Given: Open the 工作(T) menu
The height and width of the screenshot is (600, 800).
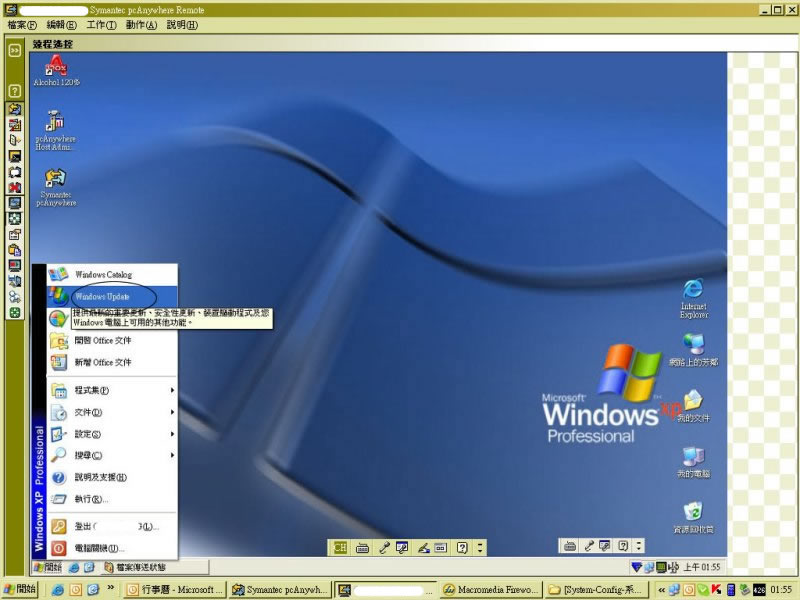Looking at the screenshot, I should point(101,25).
